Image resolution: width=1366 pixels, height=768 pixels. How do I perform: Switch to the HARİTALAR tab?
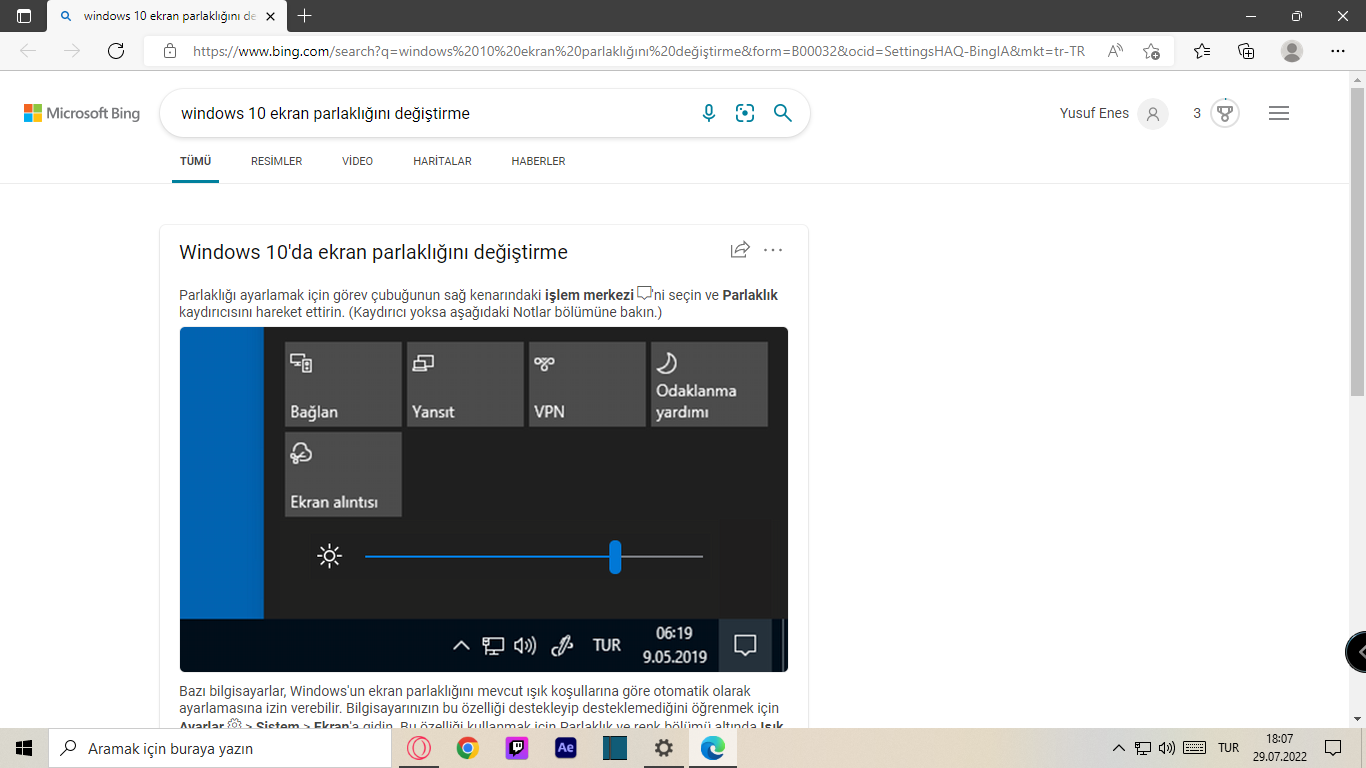point(442,161)
